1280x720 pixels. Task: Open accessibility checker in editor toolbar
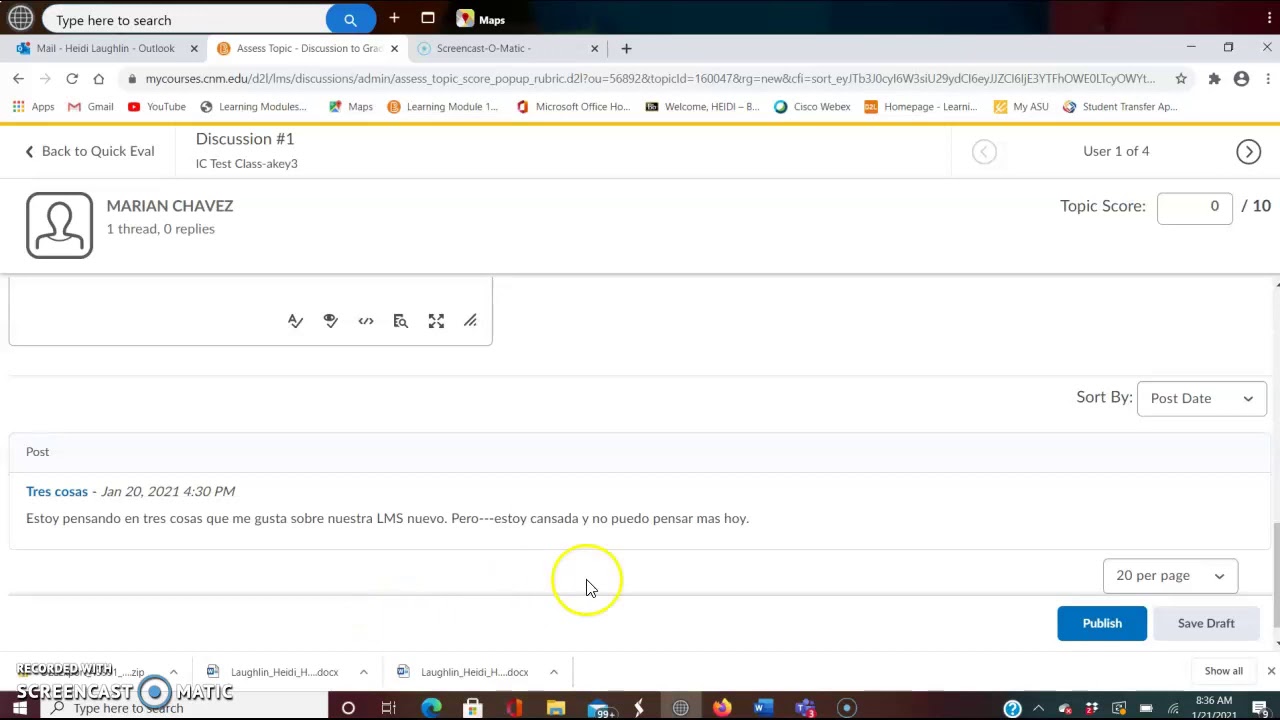pos(330,321)
